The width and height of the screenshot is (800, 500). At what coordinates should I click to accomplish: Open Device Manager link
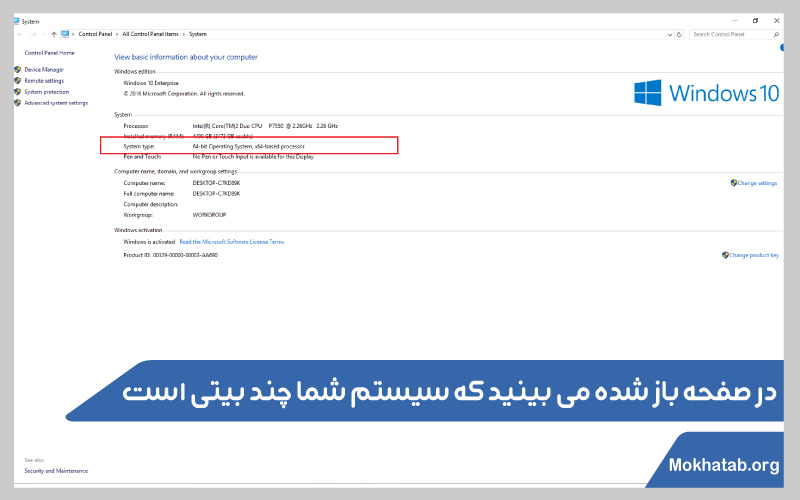(x=44, y=70)
